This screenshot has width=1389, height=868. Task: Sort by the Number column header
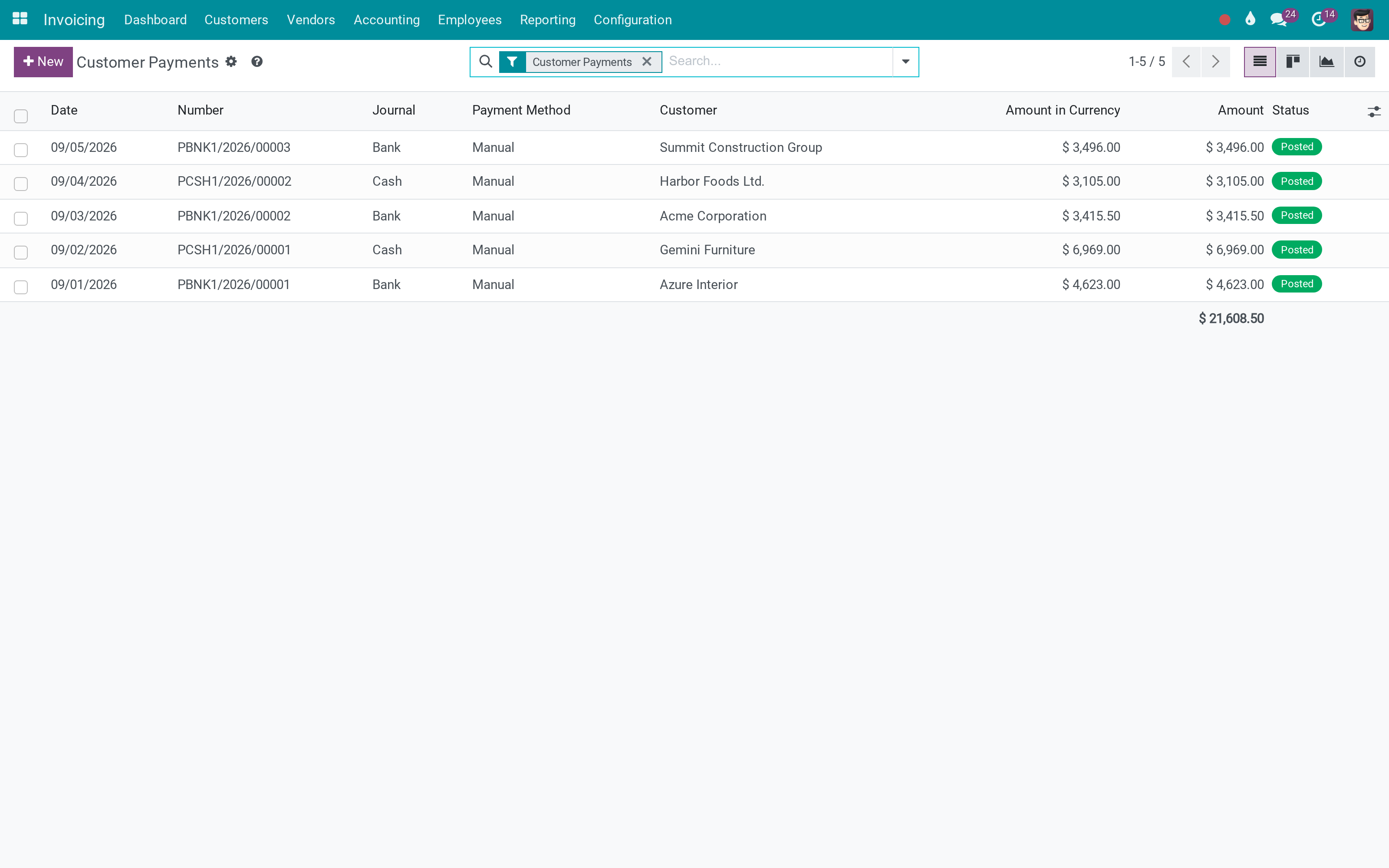(x=200, y=110)
